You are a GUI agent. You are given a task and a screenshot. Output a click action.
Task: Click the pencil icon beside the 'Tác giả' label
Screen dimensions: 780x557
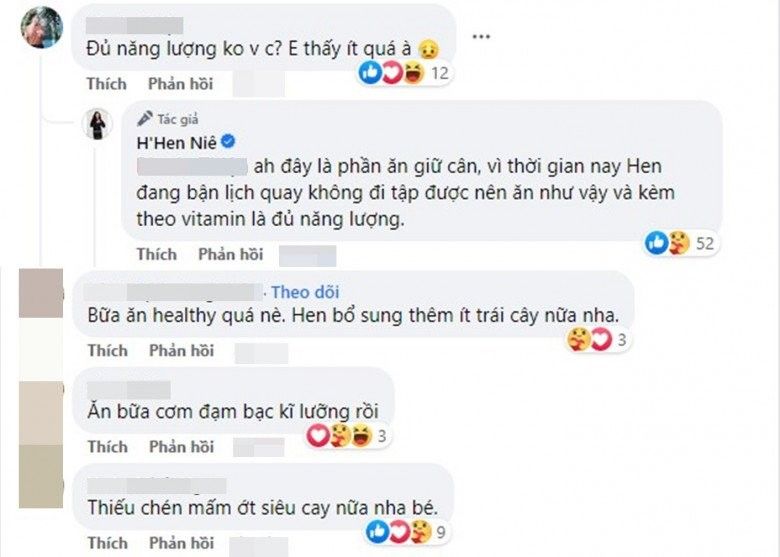(x=144, y=116)
